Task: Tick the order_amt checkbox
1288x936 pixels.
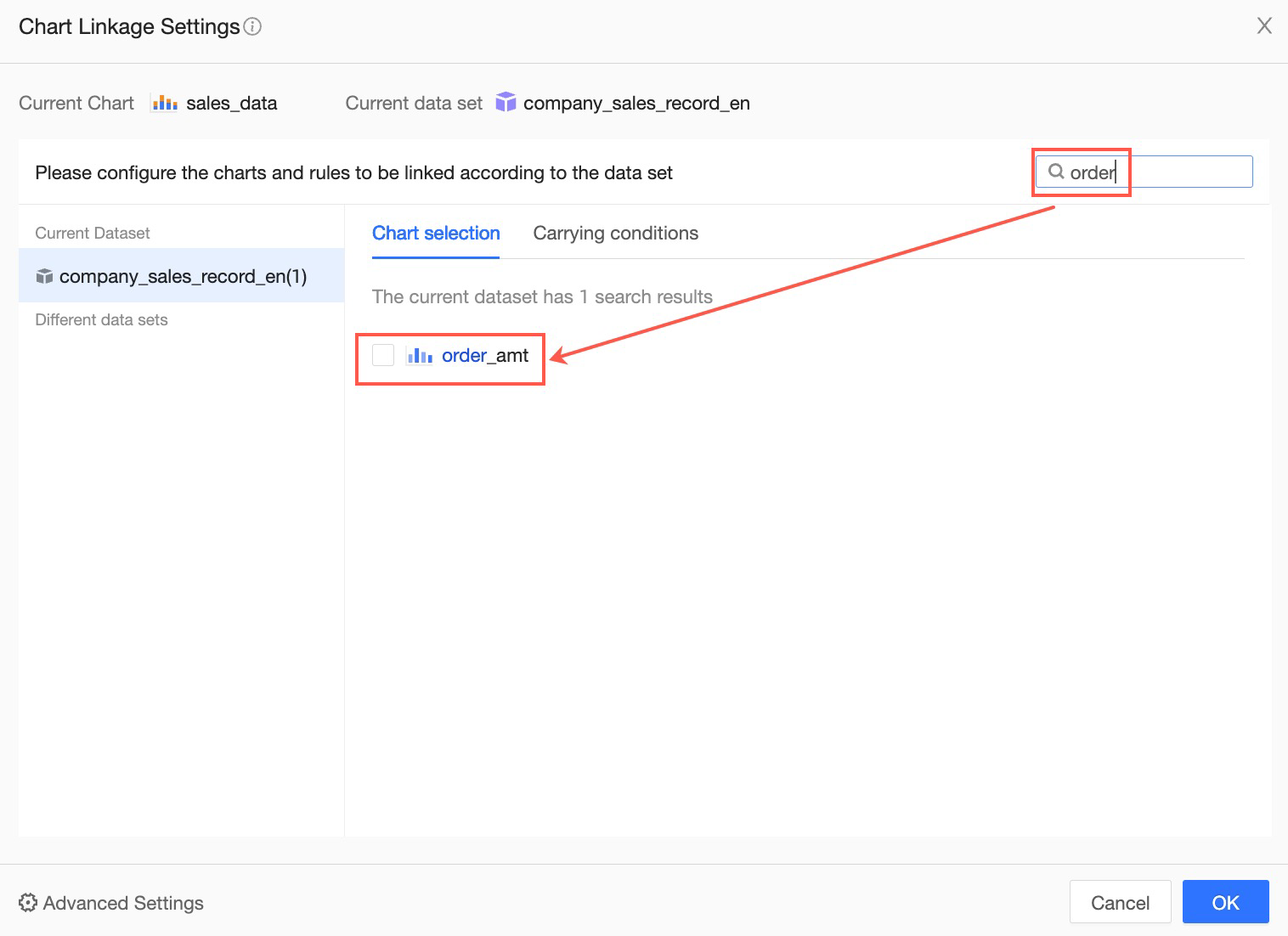Action: [x=383, y=355]
